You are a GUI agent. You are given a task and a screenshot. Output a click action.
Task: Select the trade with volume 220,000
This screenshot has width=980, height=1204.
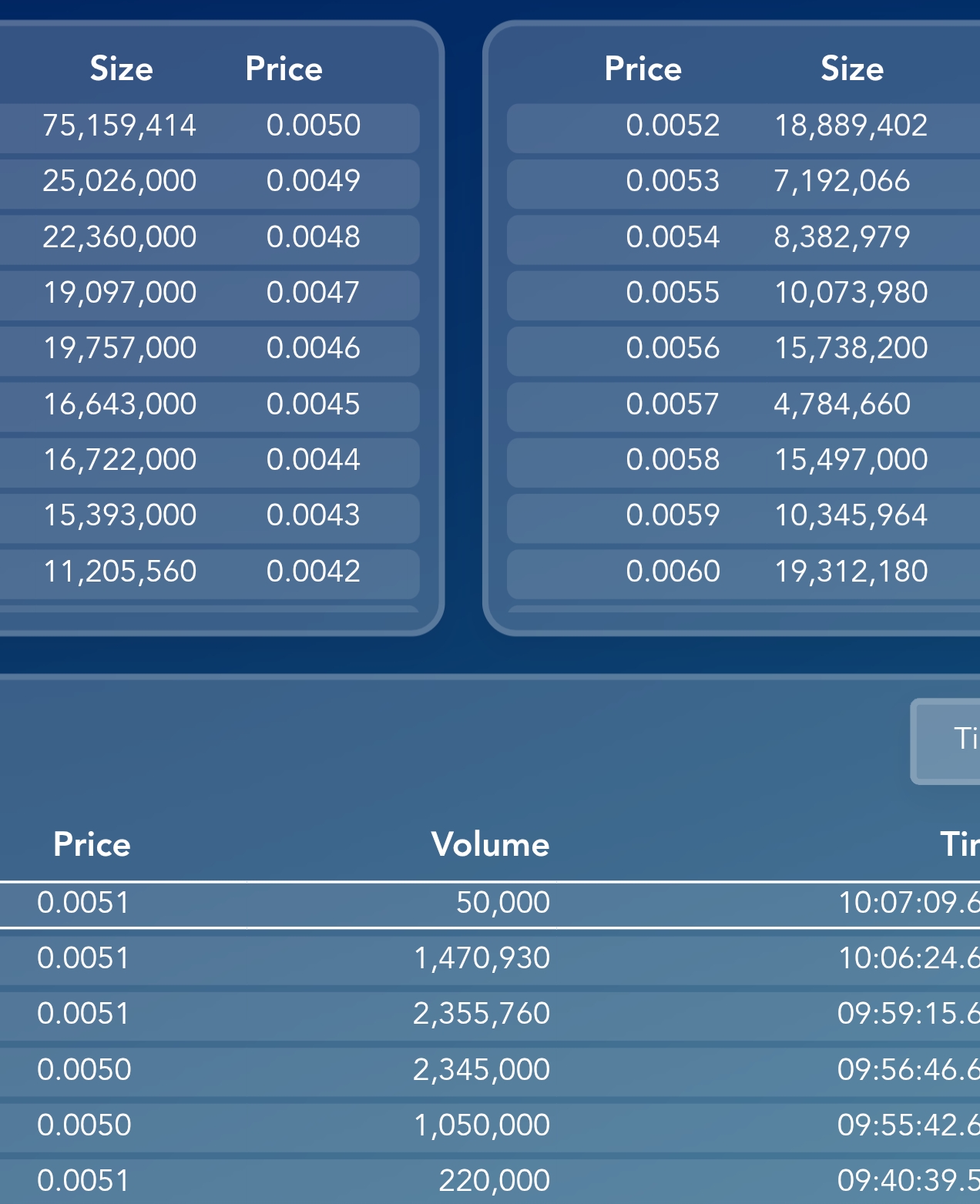click(490, 1181)
